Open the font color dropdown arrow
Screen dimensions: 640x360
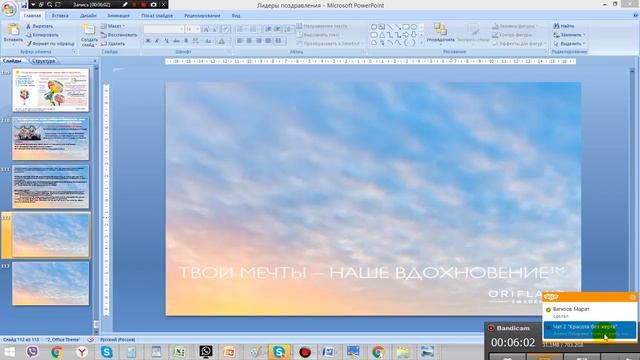tap(228, 41)
